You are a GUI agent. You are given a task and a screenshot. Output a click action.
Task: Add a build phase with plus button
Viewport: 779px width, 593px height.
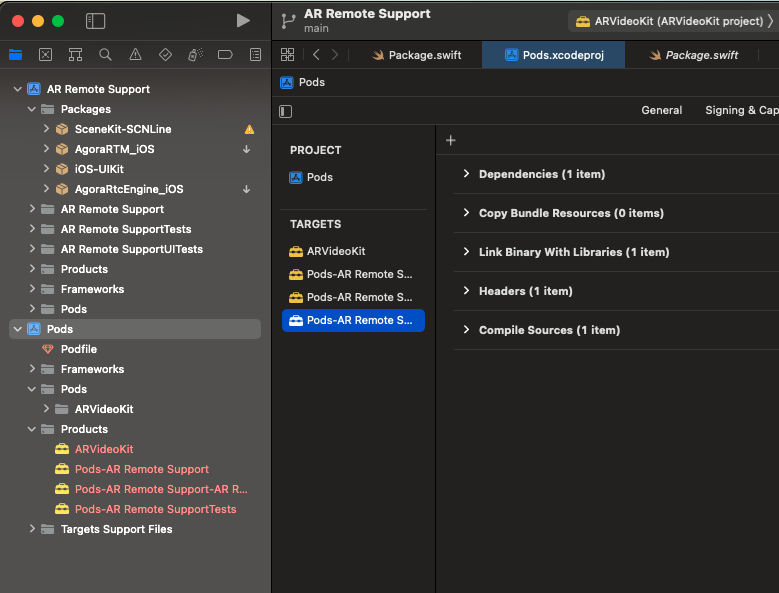[x=451, y=141]
